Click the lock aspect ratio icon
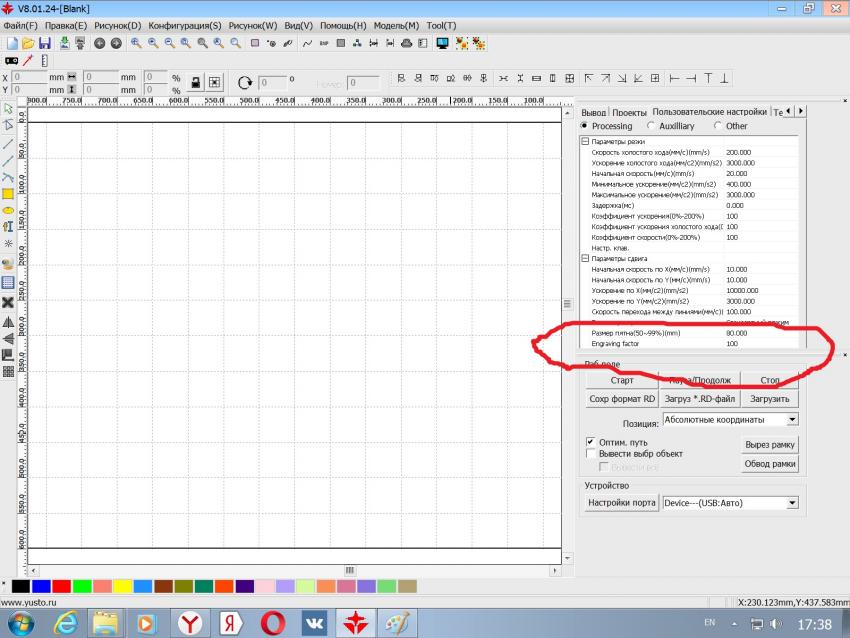Image resolution: width=850 pixels, height=638 pixels. (196, 82)
